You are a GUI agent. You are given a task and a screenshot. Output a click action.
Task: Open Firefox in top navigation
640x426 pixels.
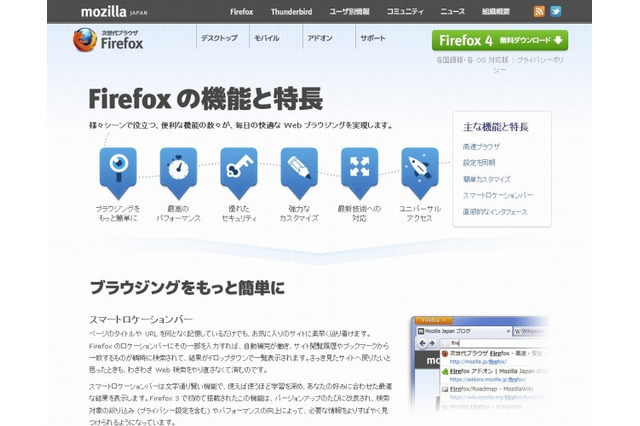click(242, 12)
